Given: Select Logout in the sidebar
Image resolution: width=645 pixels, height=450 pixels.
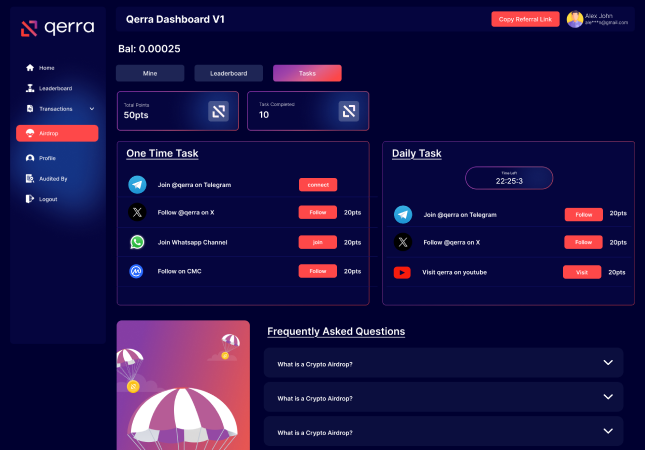Looking at the screenshot, I should pyautogui.click(x=47, y=199).
